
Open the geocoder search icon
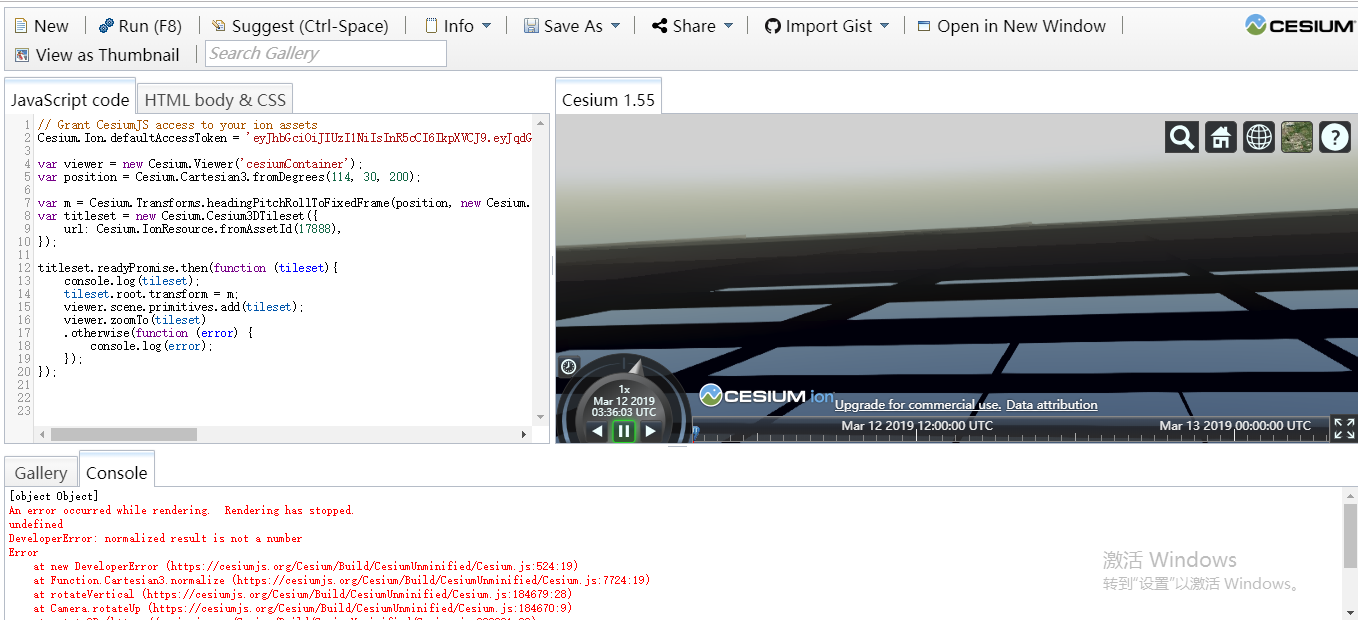(1182, 137)
